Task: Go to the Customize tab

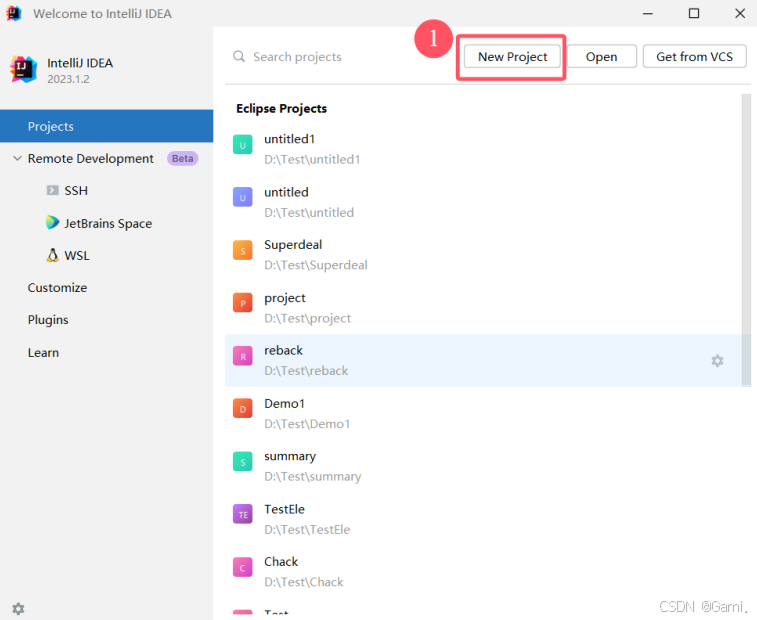Action: 57,288
